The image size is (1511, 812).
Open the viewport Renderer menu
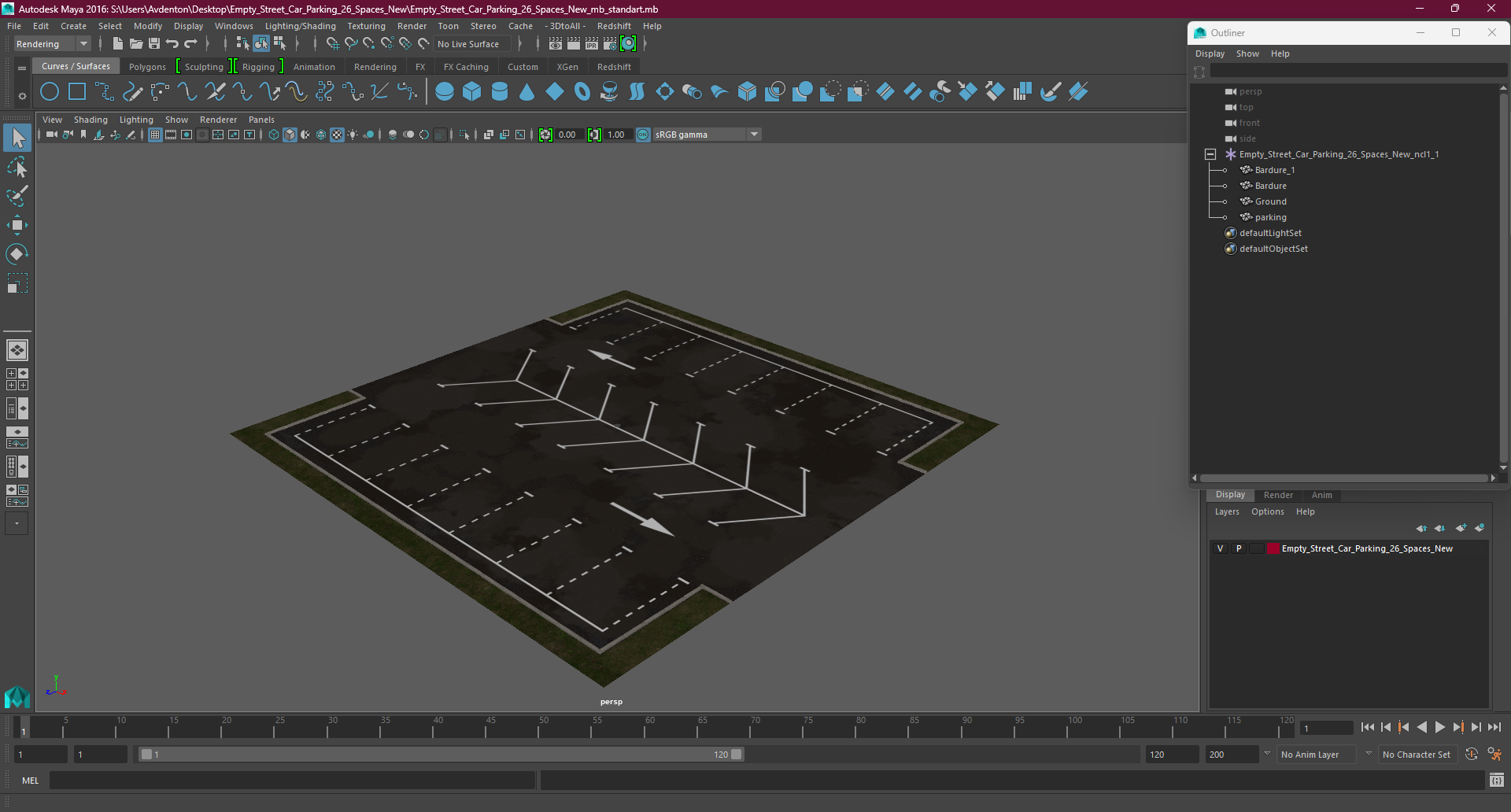coord(218,120)
